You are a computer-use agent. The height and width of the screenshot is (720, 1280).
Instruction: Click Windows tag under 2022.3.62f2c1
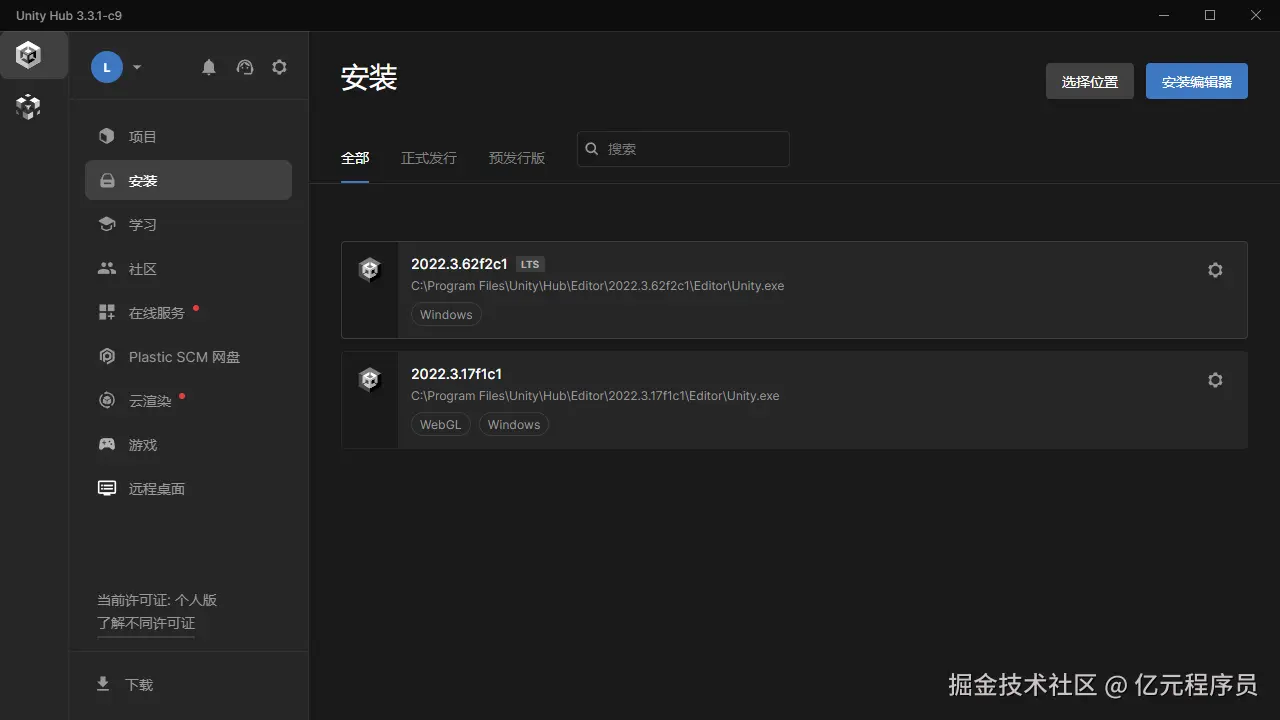[446, 315]
